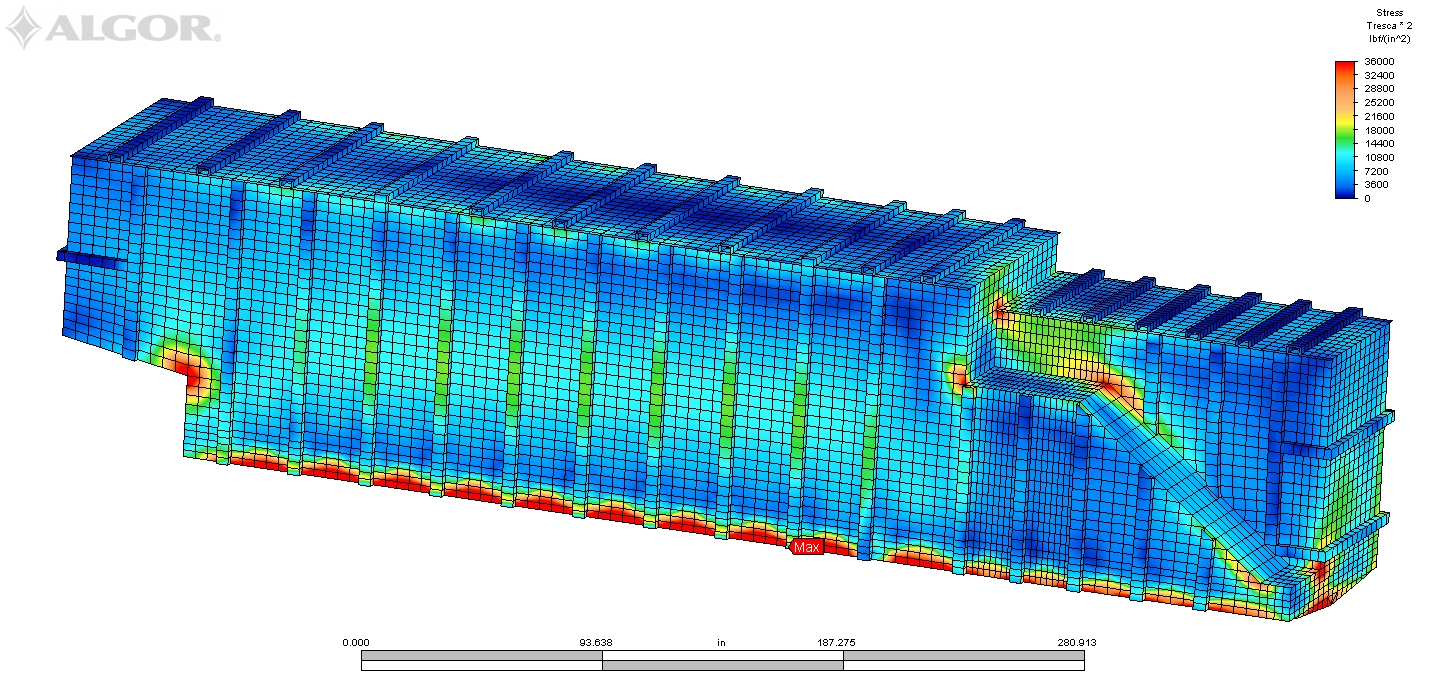Click the 0.000 scale origin label

tap(356, 643)
